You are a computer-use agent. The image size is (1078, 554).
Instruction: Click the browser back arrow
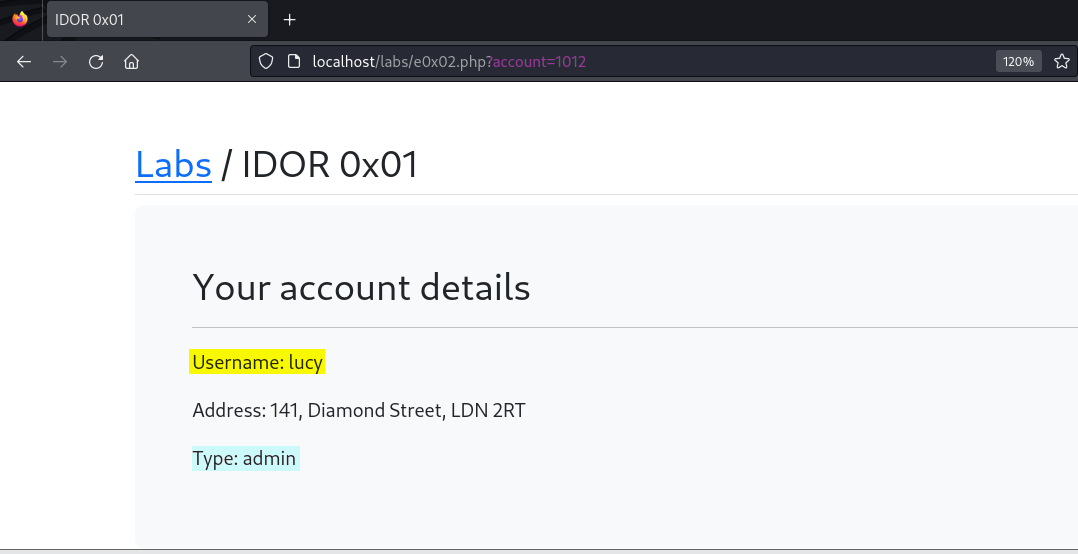coord(24,62)
